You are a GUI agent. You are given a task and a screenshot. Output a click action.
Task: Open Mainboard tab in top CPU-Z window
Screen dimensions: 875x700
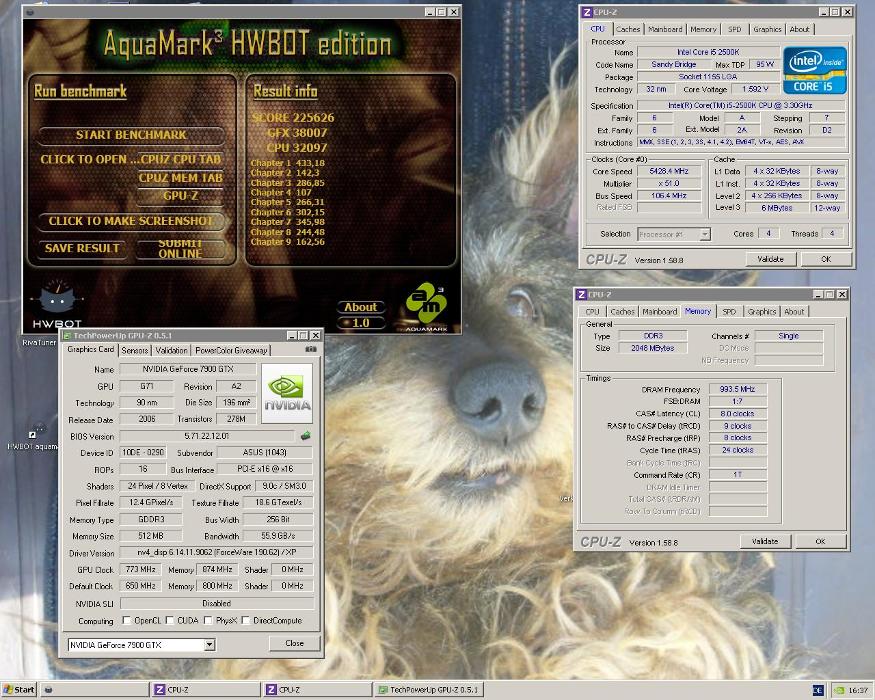[x=665, y=29]
